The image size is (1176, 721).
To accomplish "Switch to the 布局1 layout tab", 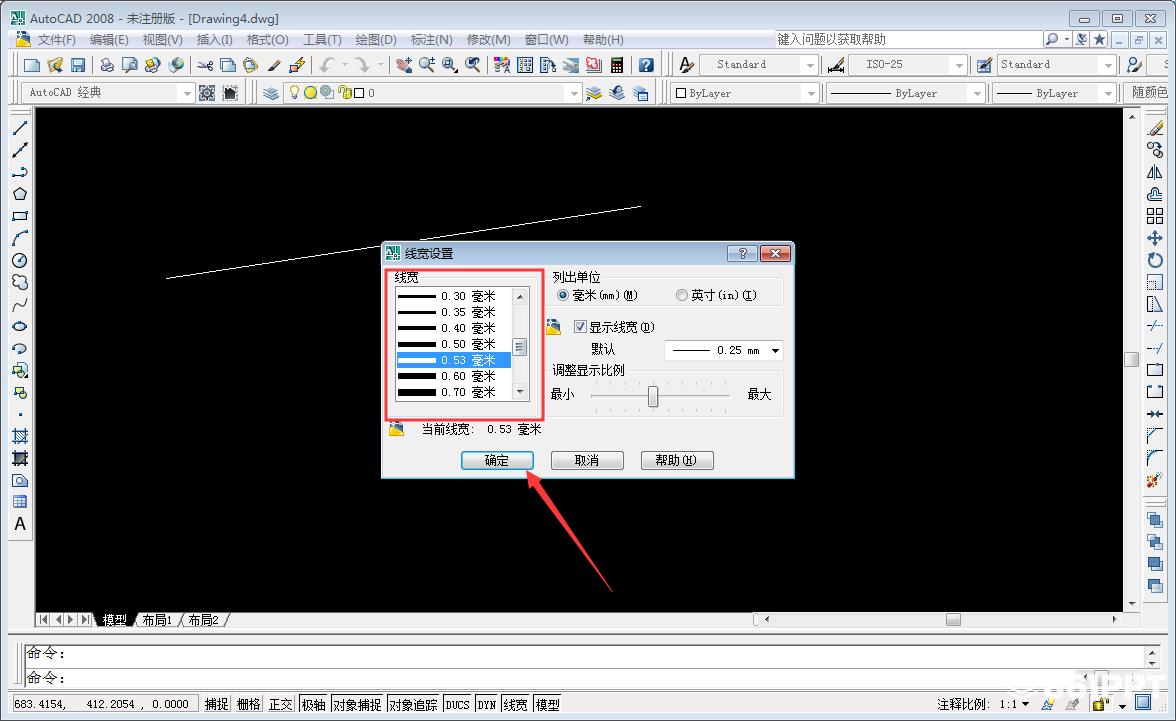I will point(157,620).
